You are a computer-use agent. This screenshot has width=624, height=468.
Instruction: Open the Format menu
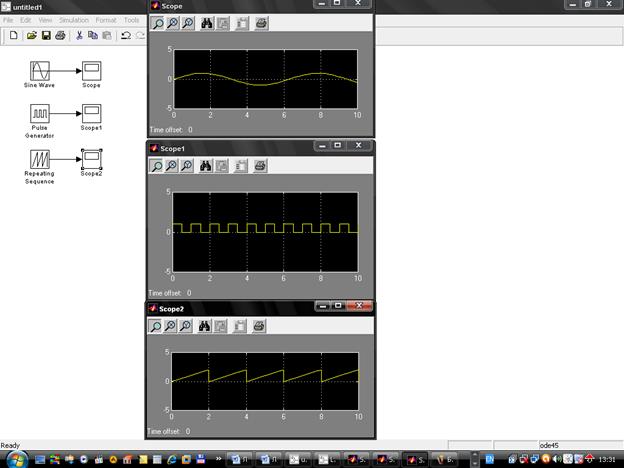click(106, 20)
